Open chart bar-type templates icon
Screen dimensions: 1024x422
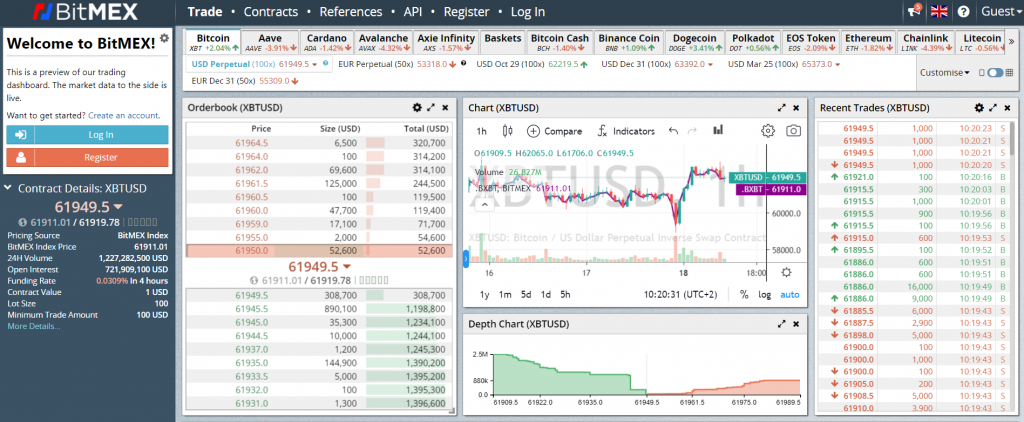click(x=718, y=130)
